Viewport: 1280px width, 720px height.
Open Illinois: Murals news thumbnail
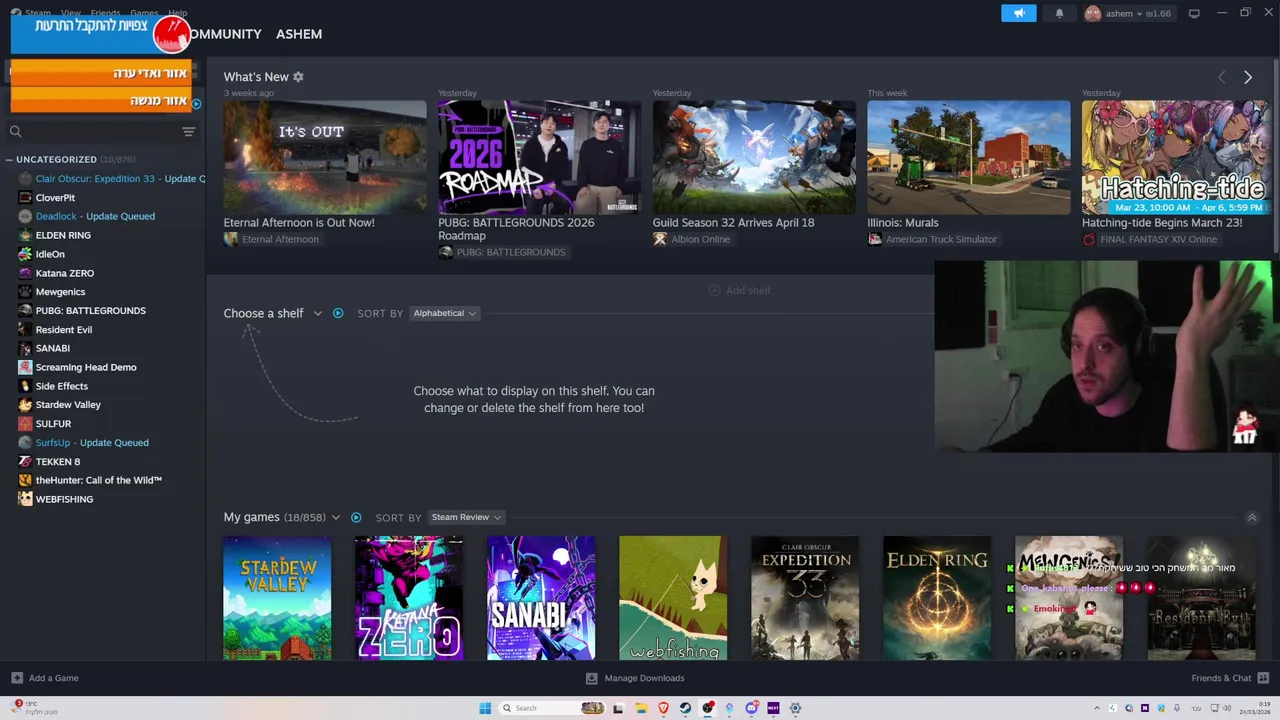tap(968, 157)
